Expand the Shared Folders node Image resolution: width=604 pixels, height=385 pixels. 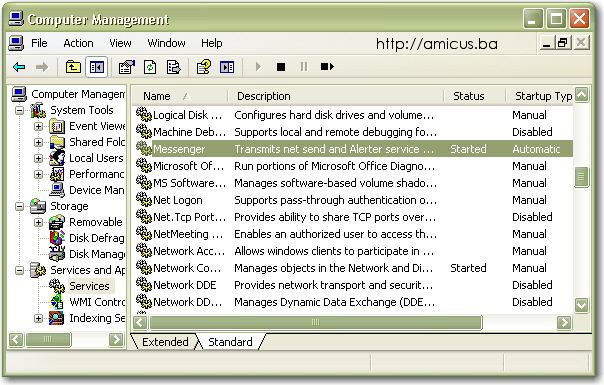coord(38,143)
